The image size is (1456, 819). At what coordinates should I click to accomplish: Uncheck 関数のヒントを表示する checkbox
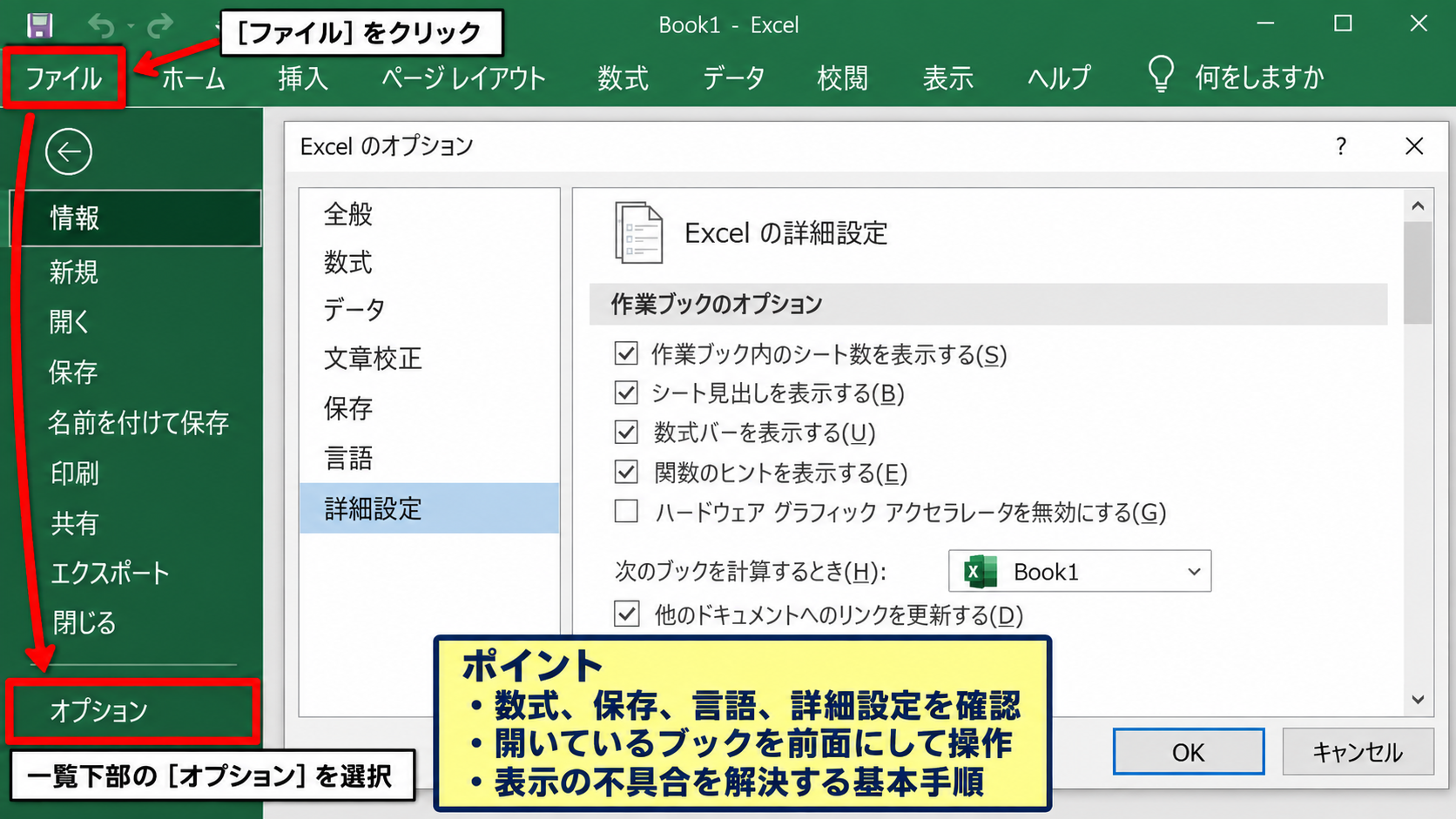click(626, 472)
